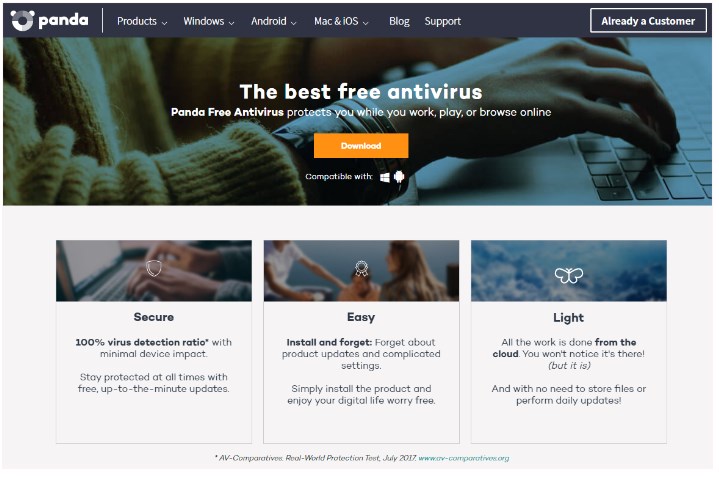Expand the Windows menu chevron
This screenshot has height=477, width=719.
click(x=232, y=22)
